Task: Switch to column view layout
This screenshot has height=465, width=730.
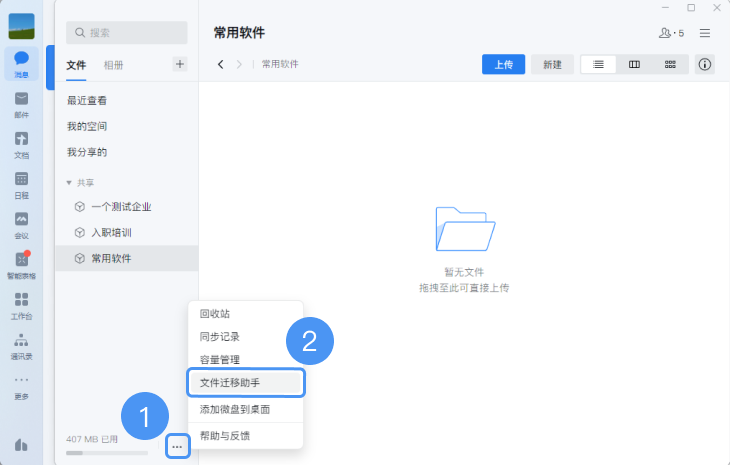Action: [634, 64]
